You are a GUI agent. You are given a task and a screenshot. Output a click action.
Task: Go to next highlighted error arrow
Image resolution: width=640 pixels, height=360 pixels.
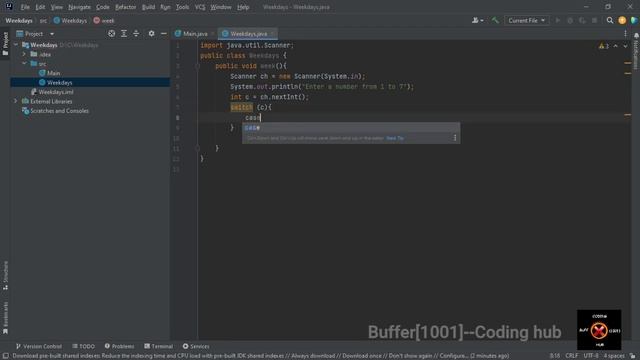625,46
